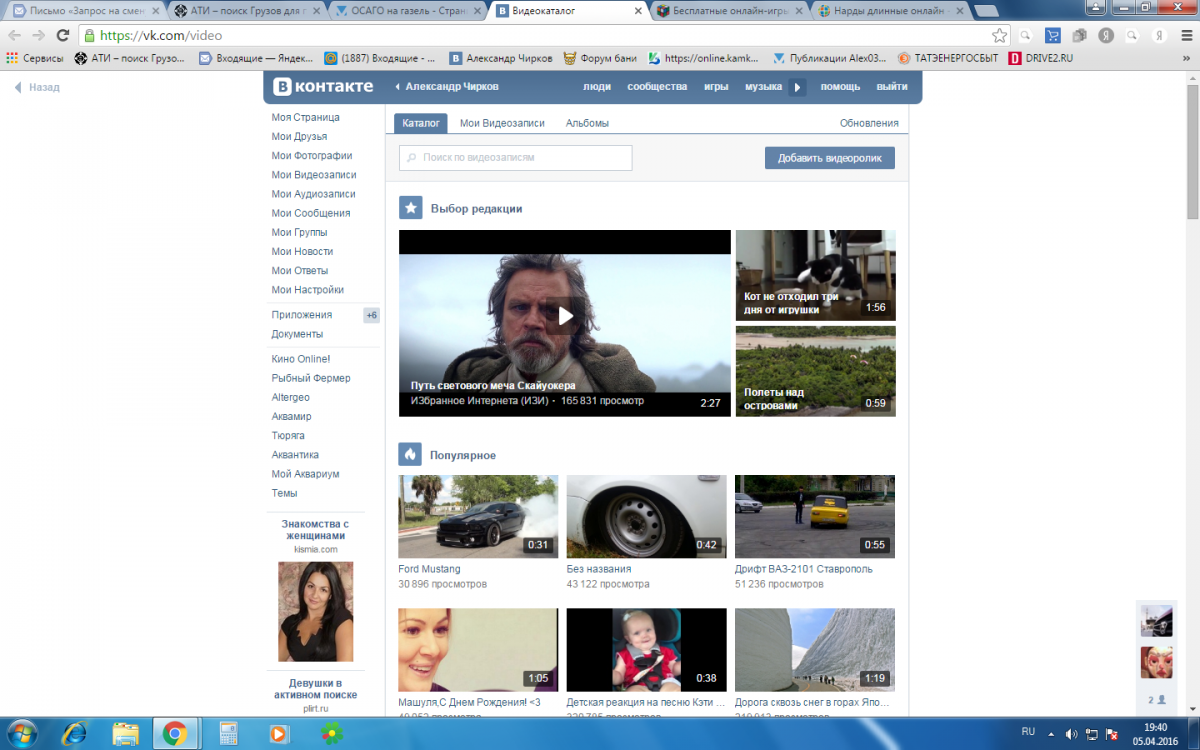
Task: Click the +6 badge next to Приложения
Action: click(372, 315)
